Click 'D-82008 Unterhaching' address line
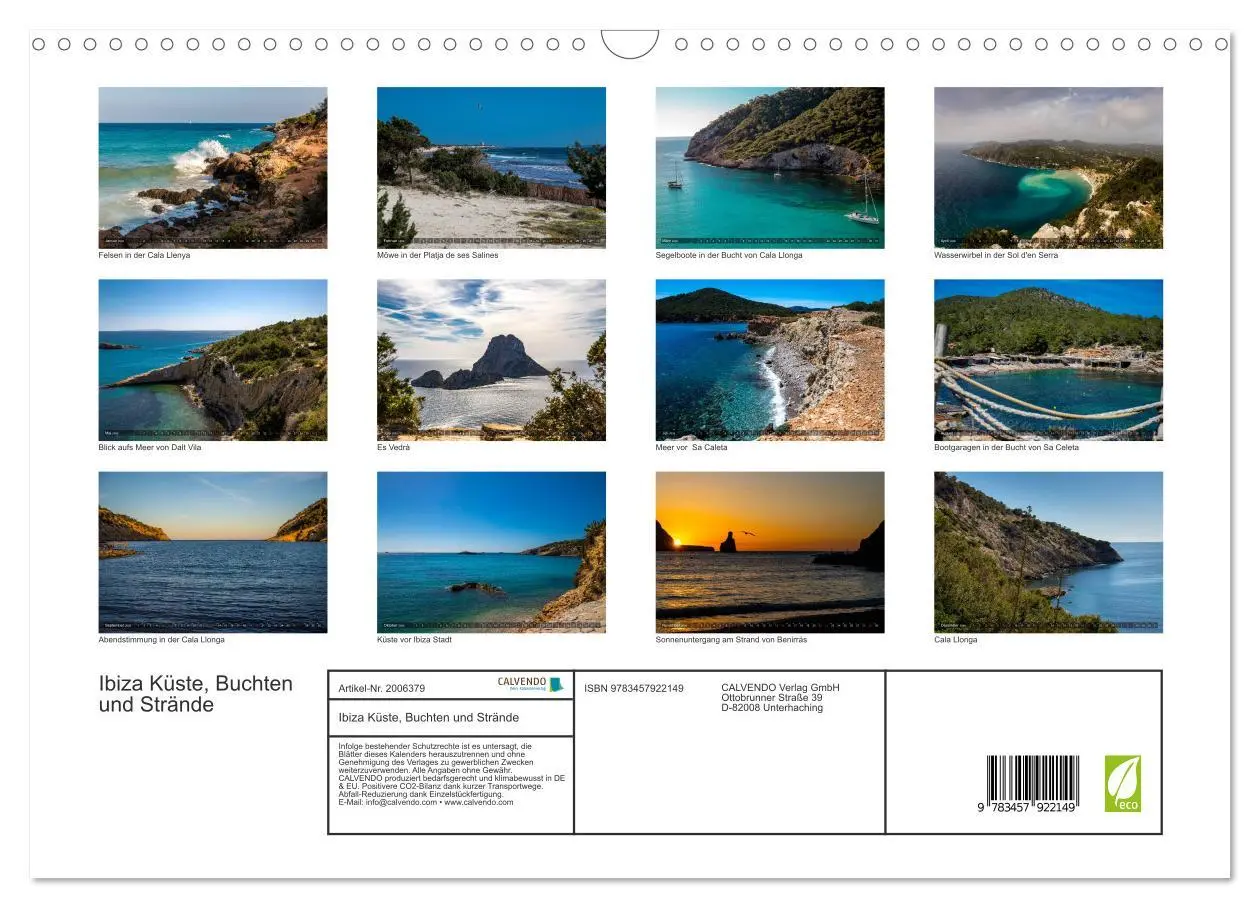Screen dimensions: 1260x908 tap(772, 707)
